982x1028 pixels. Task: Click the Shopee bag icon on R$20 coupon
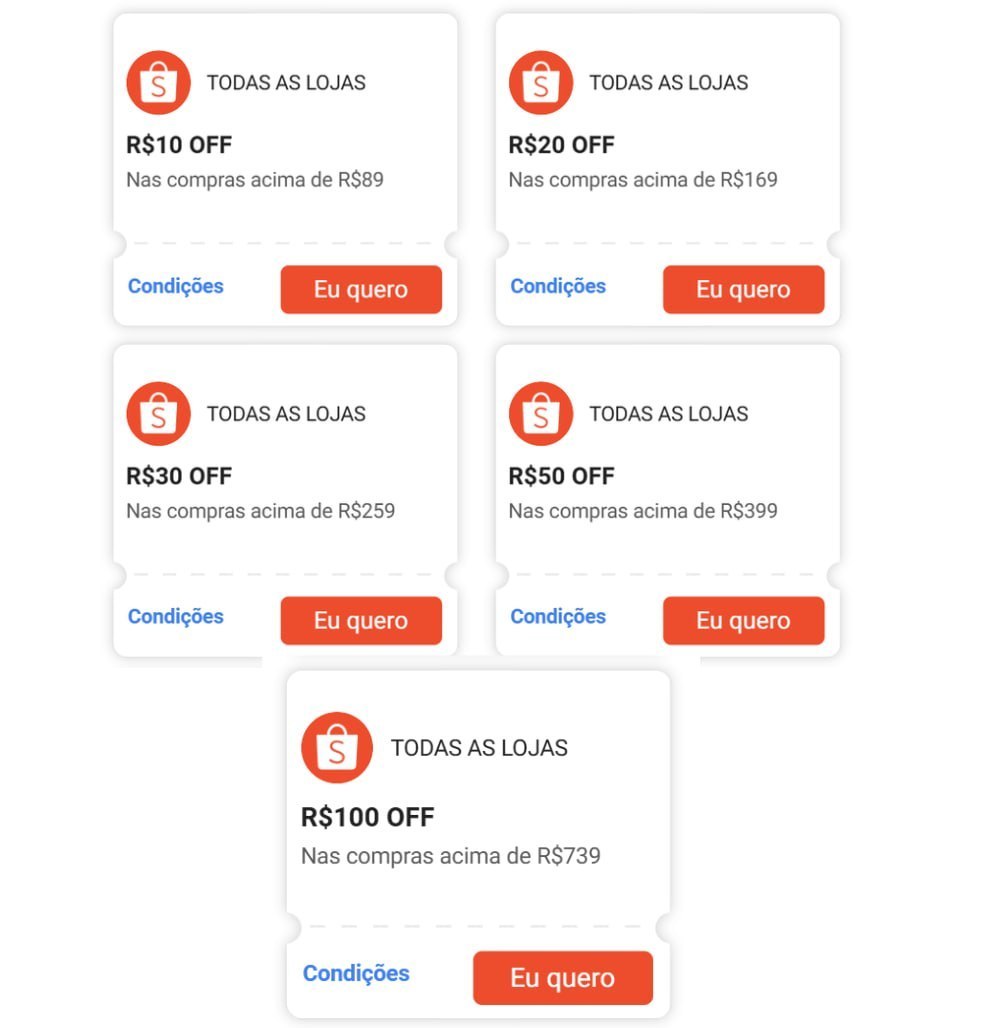coord(541,83)
